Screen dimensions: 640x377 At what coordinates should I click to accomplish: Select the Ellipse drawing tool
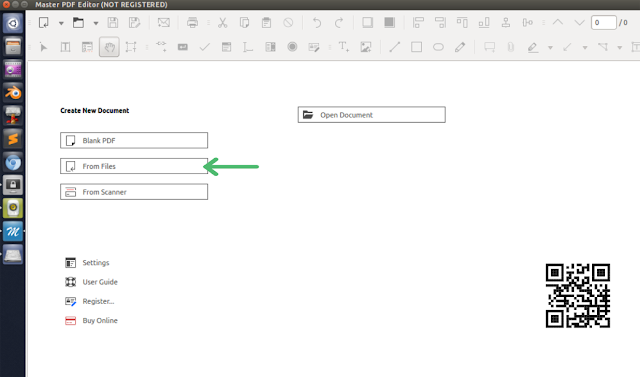438,47
